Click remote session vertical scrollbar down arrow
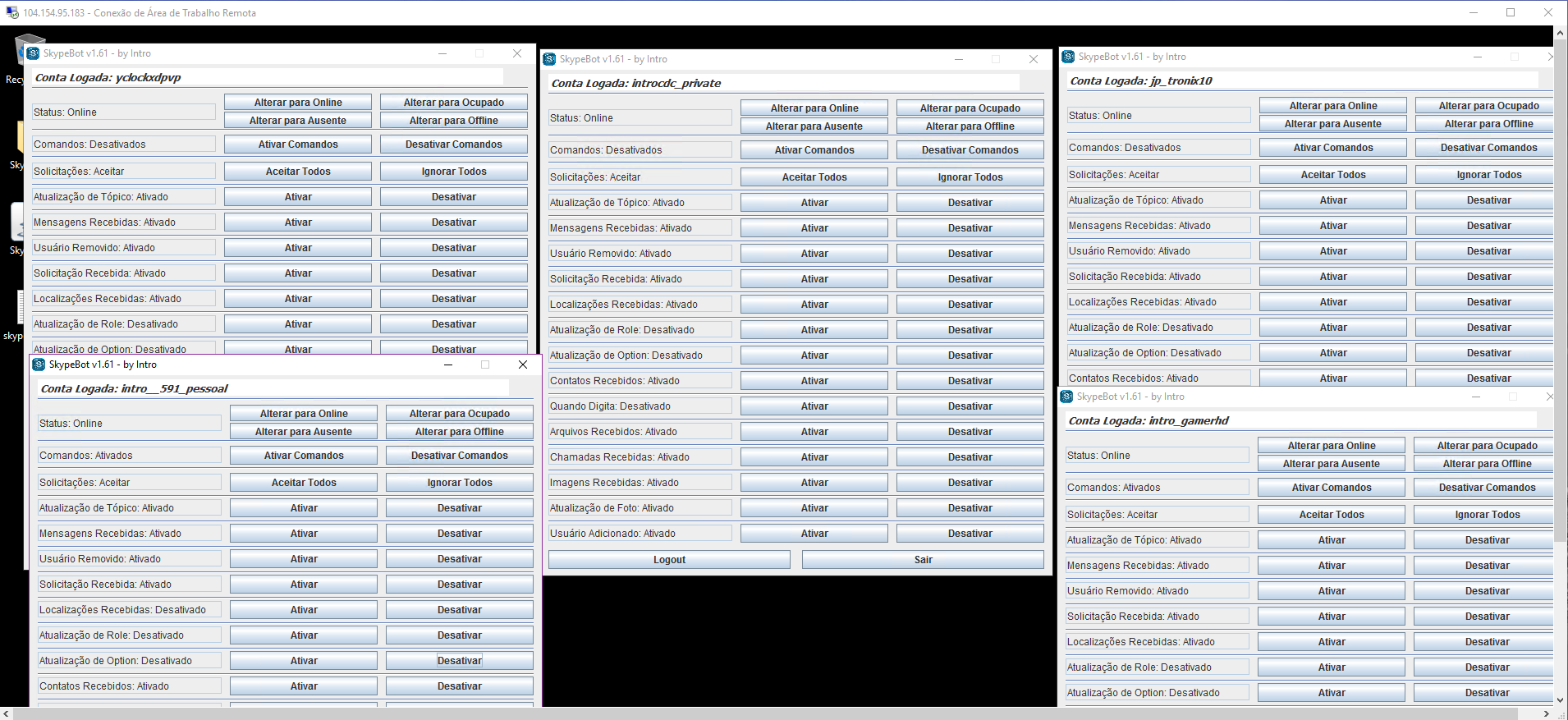The image size is (1568, 720). coord(1561,700)
